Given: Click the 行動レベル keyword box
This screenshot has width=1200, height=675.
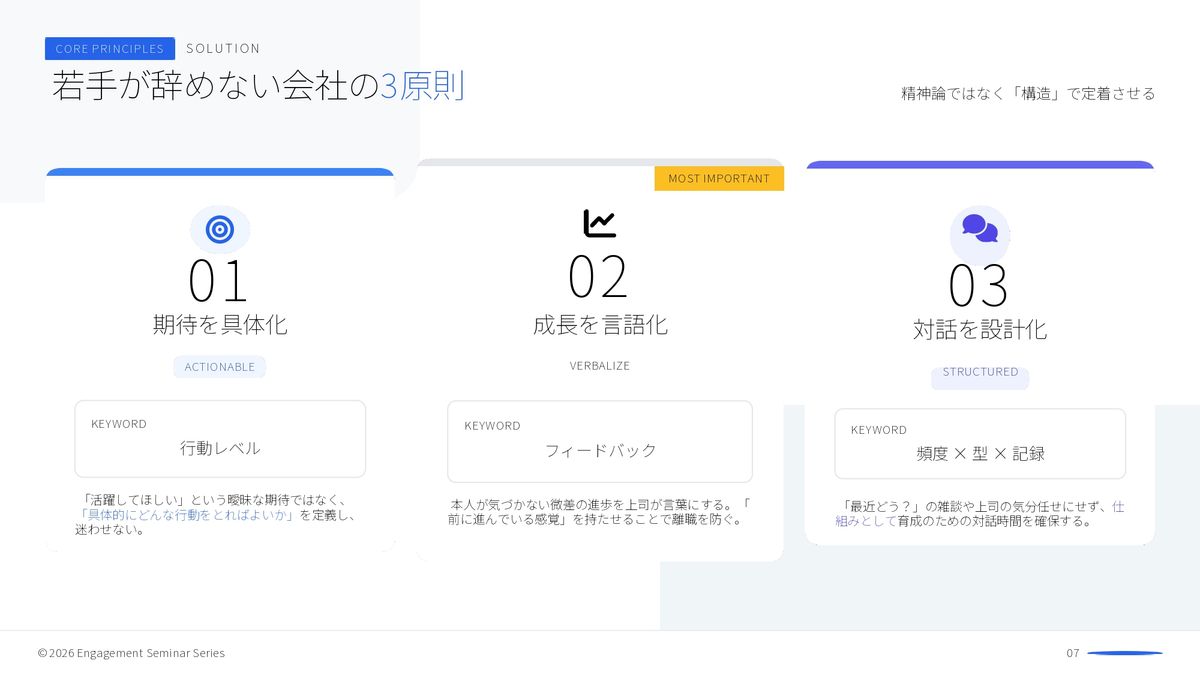Looking at the screenshot, I should [x=220, y=439].
